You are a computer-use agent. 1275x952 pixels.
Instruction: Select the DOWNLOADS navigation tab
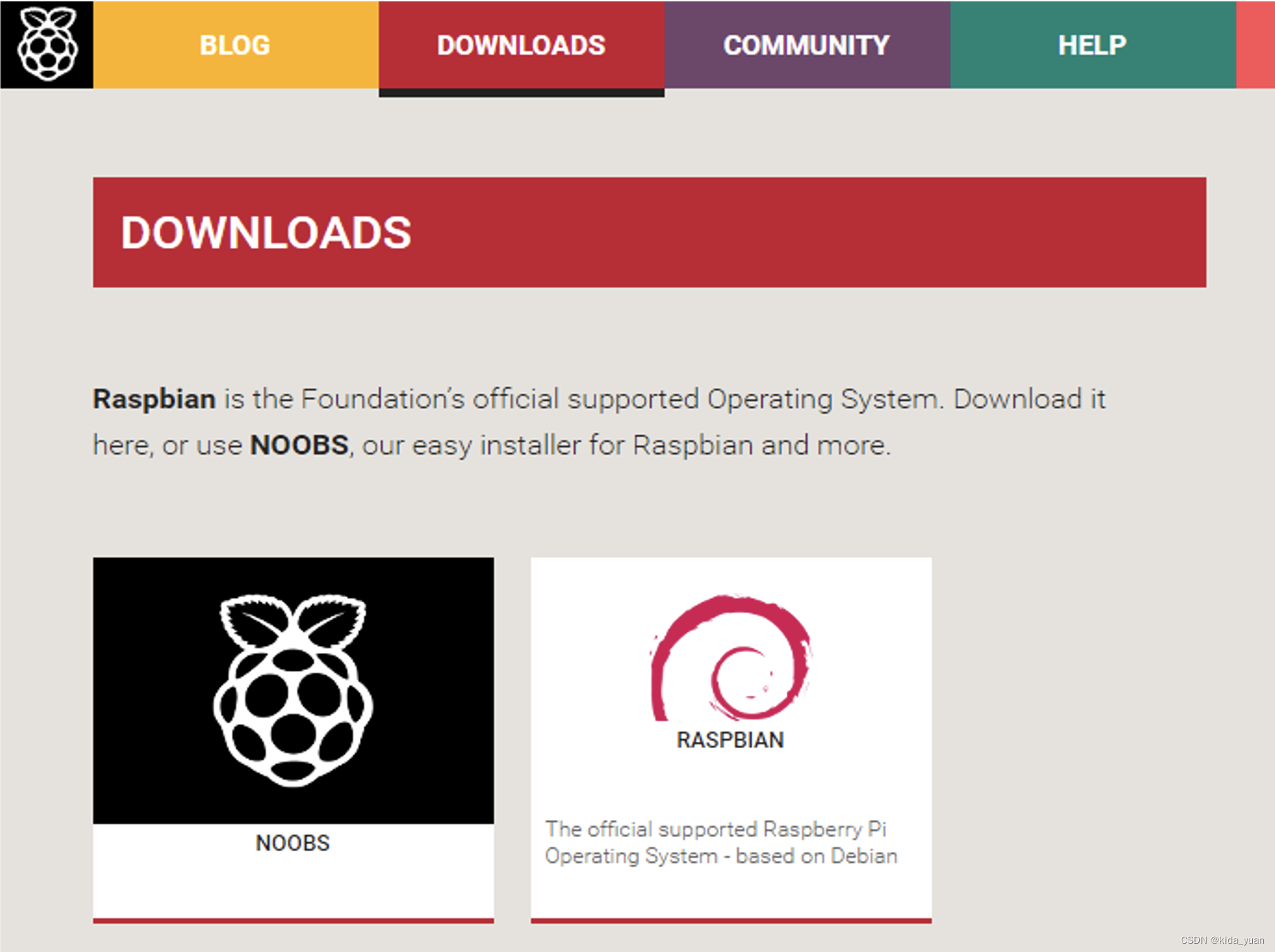point(521,45)
